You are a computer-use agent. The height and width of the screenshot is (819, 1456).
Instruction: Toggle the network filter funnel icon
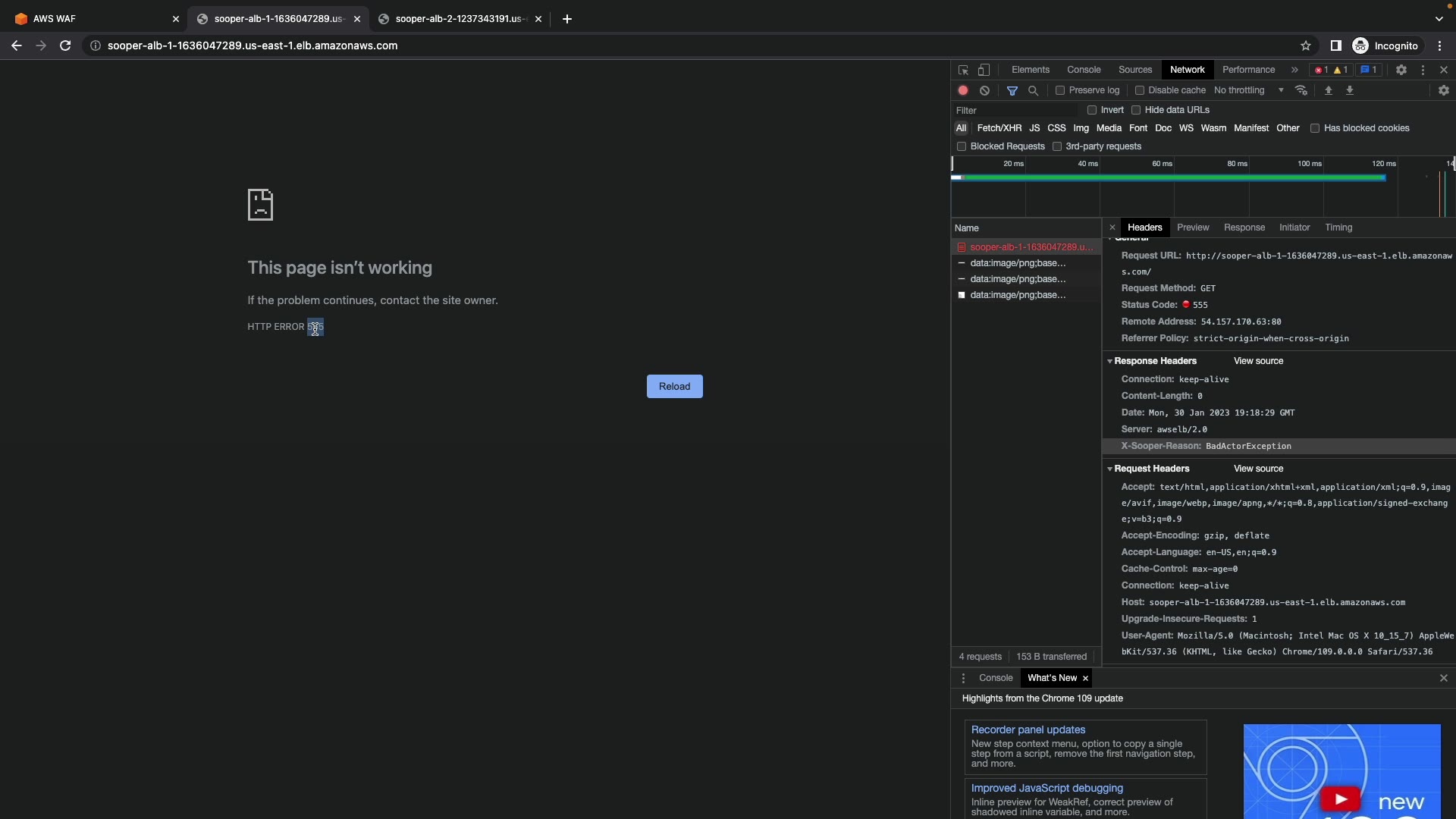[1012, 90]
